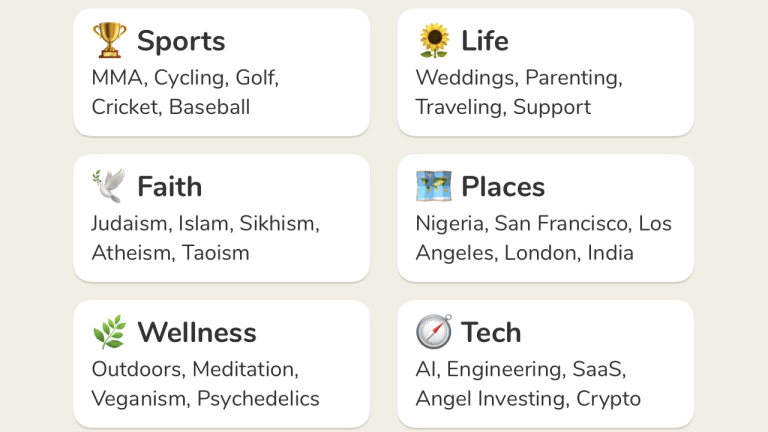This screenshot has height=432, width=768.
Task: Click the Nigeria, San Francisco topics text
Action: 544,223
